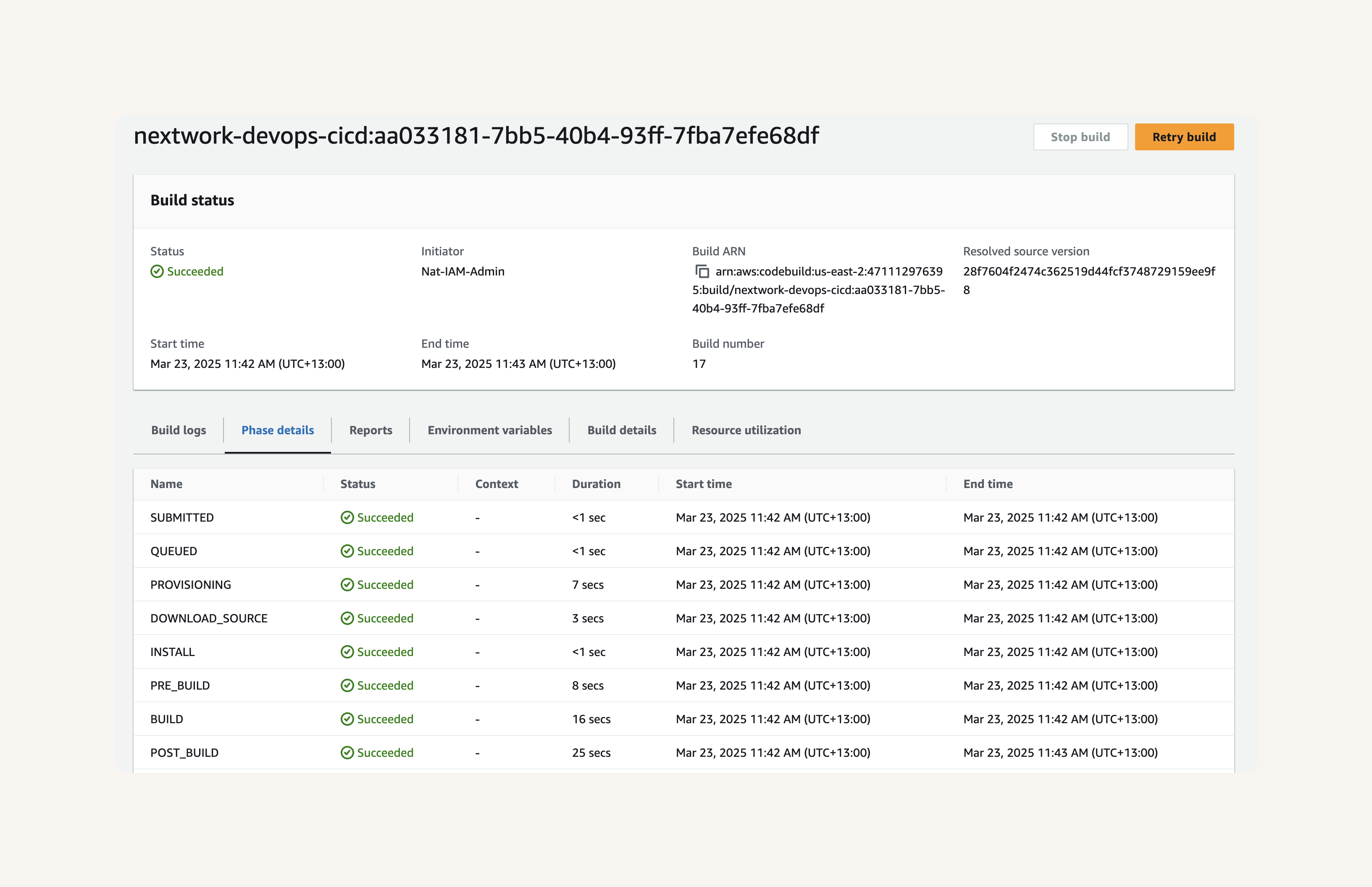Click the 7 secs duration for PROVISIONING

point(588,585)
